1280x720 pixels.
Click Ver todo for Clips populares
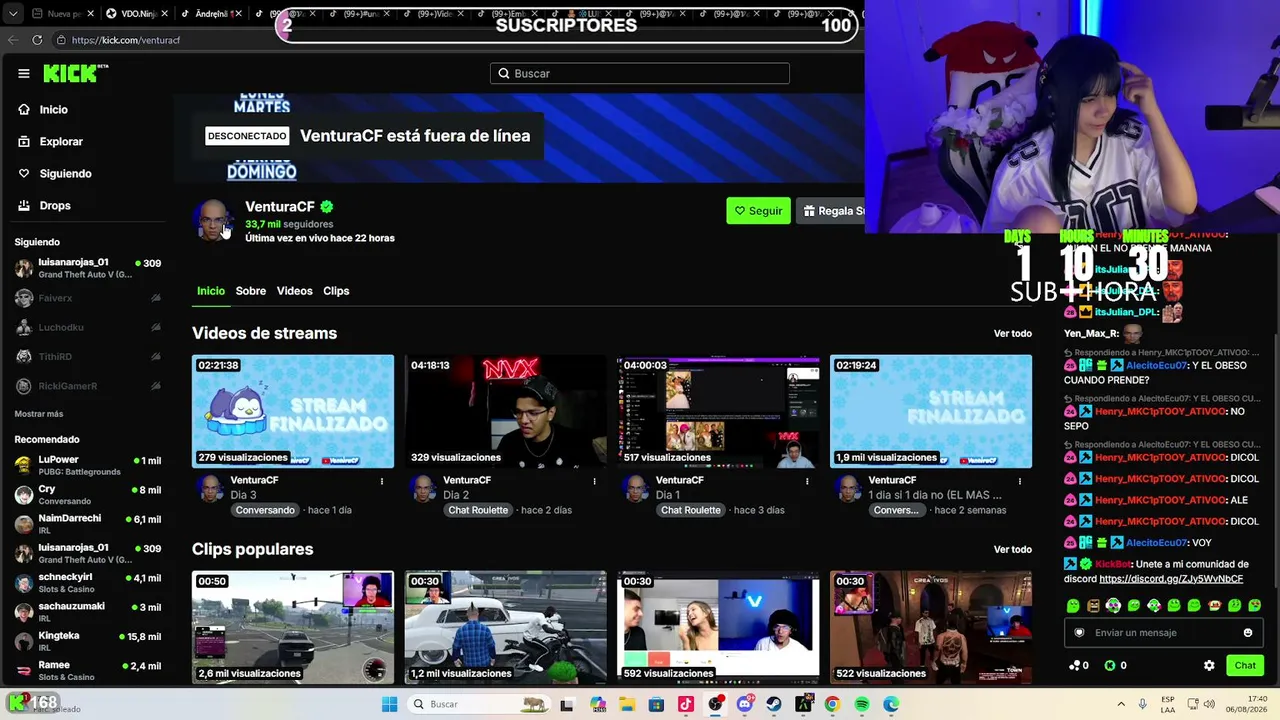point(1013,550)
